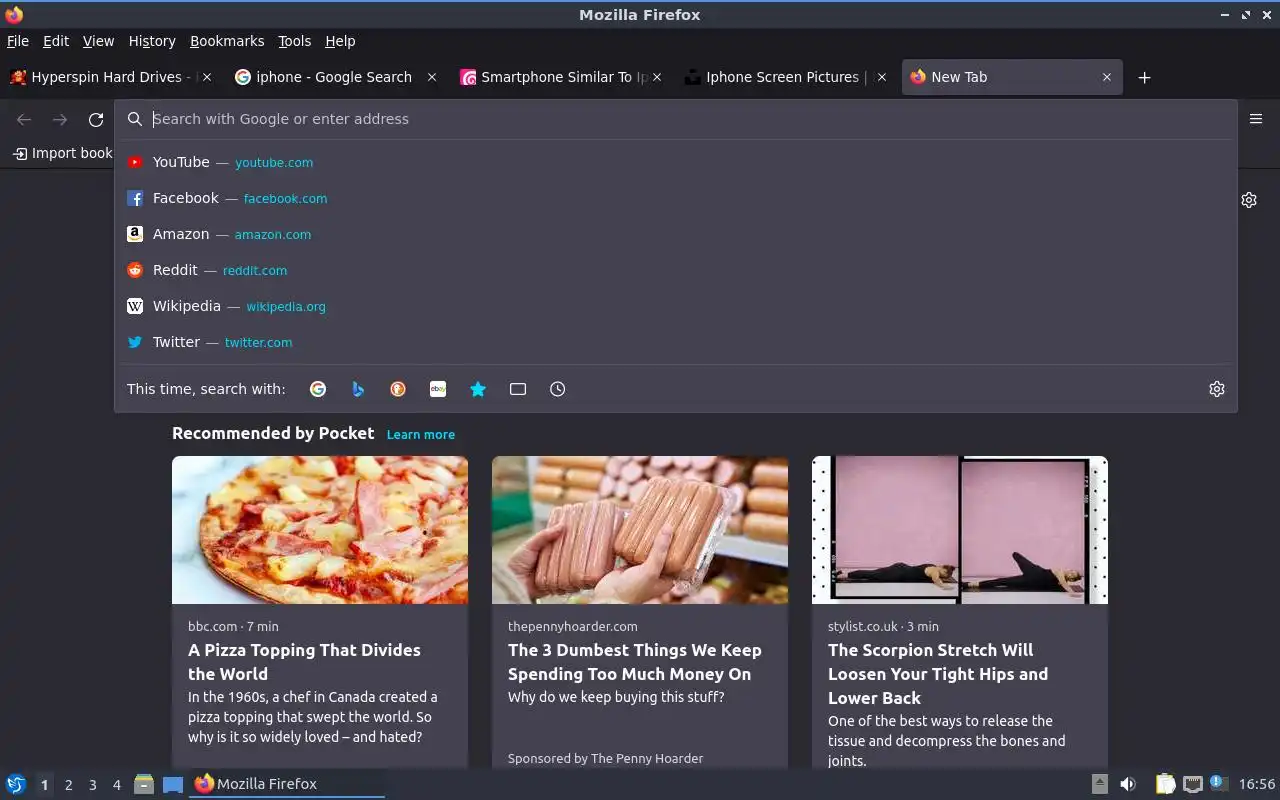
Task: Open A Pizza Topping That Divides article title
Action: pyautogui.click(x=304, y=662)
